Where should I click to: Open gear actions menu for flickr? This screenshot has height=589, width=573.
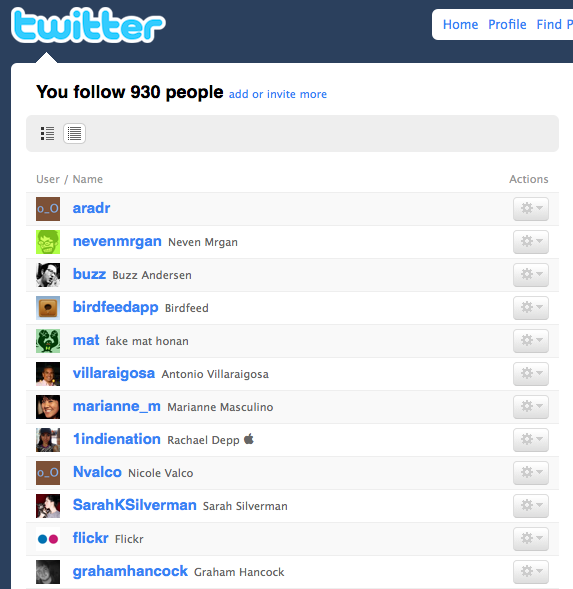(531, 539)
